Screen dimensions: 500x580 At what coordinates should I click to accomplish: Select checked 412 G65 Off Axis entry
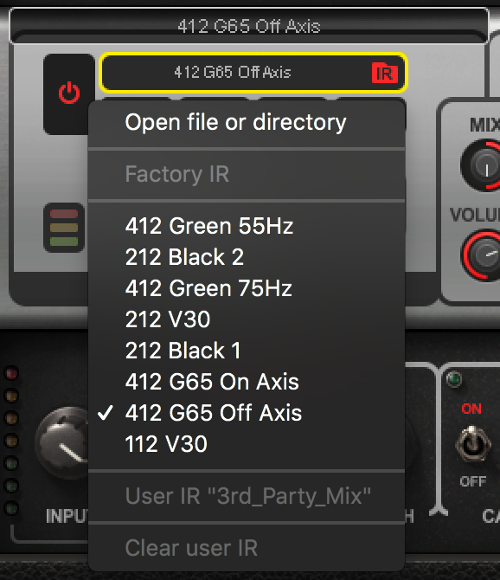click(x=246, y=412)
